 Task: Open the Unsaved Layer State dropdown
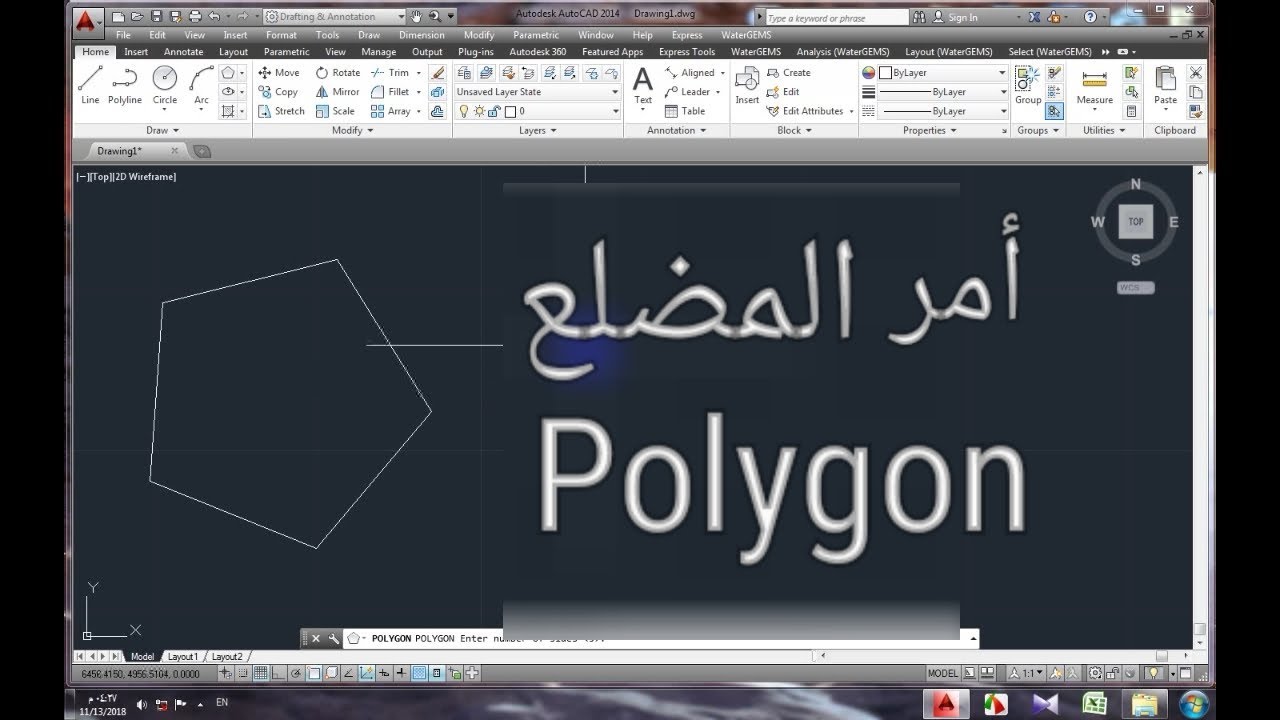(538, 92)
